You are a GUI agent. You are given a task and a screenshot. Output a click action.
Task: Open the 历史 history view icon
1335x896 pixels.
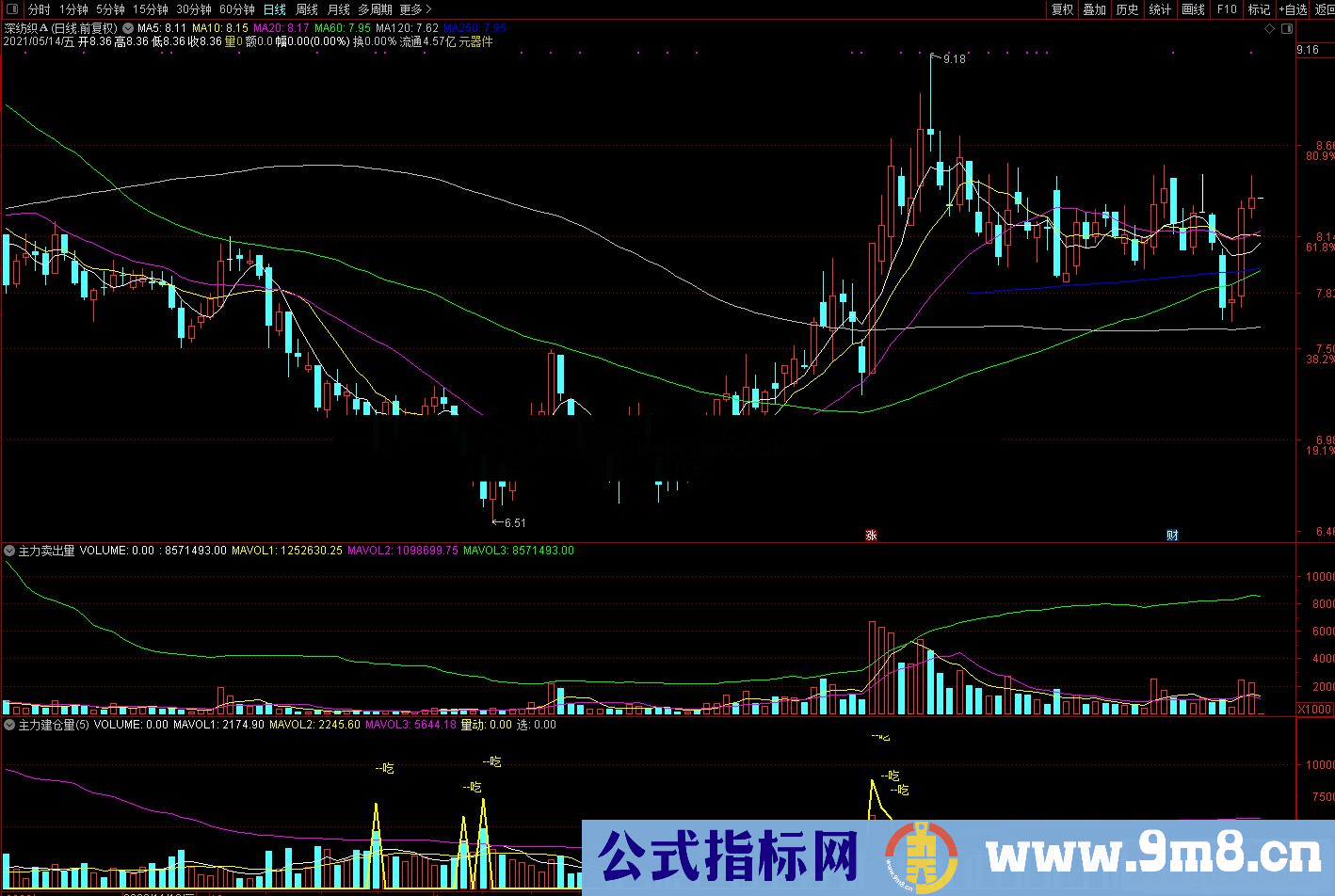(1127, 9)
